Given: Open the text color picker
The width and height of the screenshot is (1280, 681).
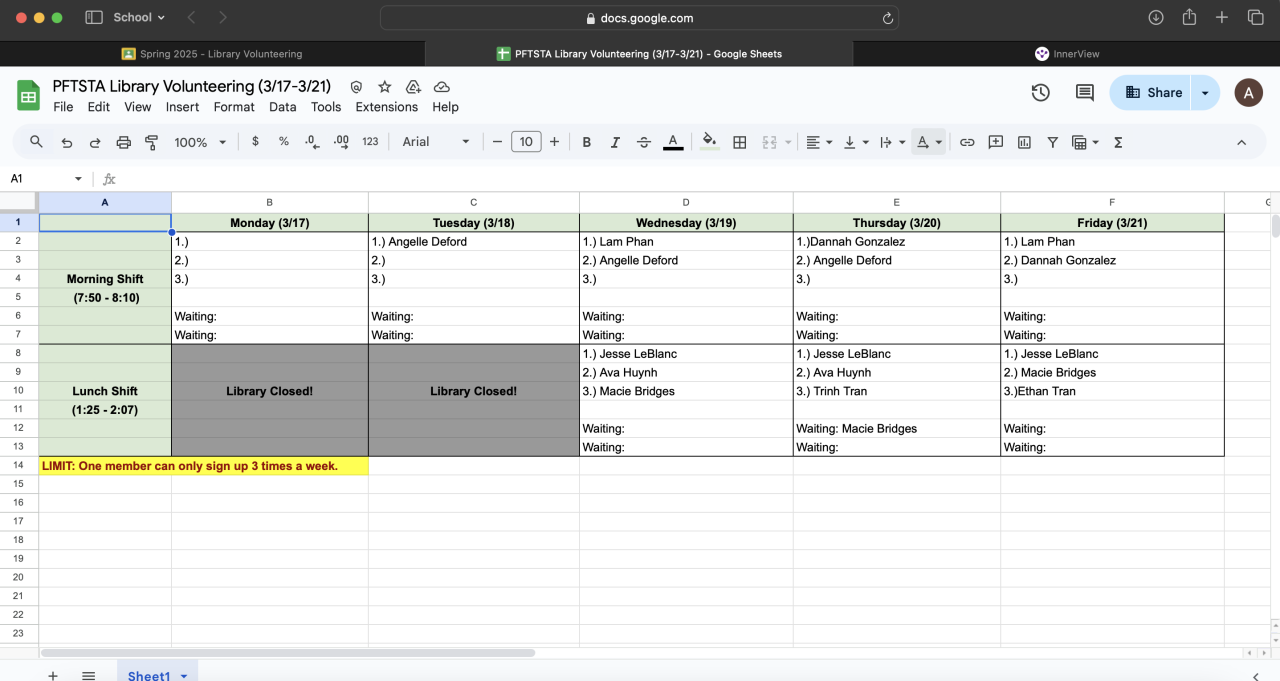Looking at the screenshot, I should pyautogui.click(x=673, y=142).
